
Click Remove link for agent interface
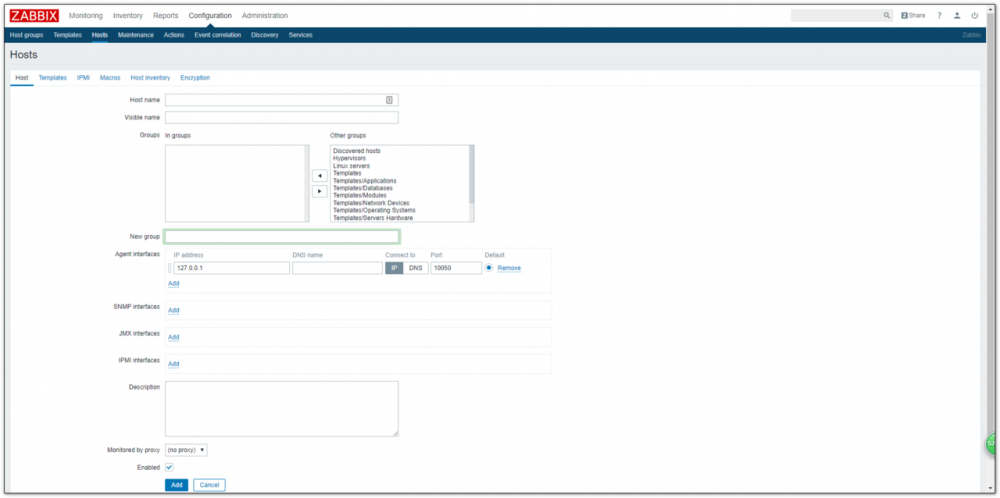pyautogui.click(x=509, y=268)
